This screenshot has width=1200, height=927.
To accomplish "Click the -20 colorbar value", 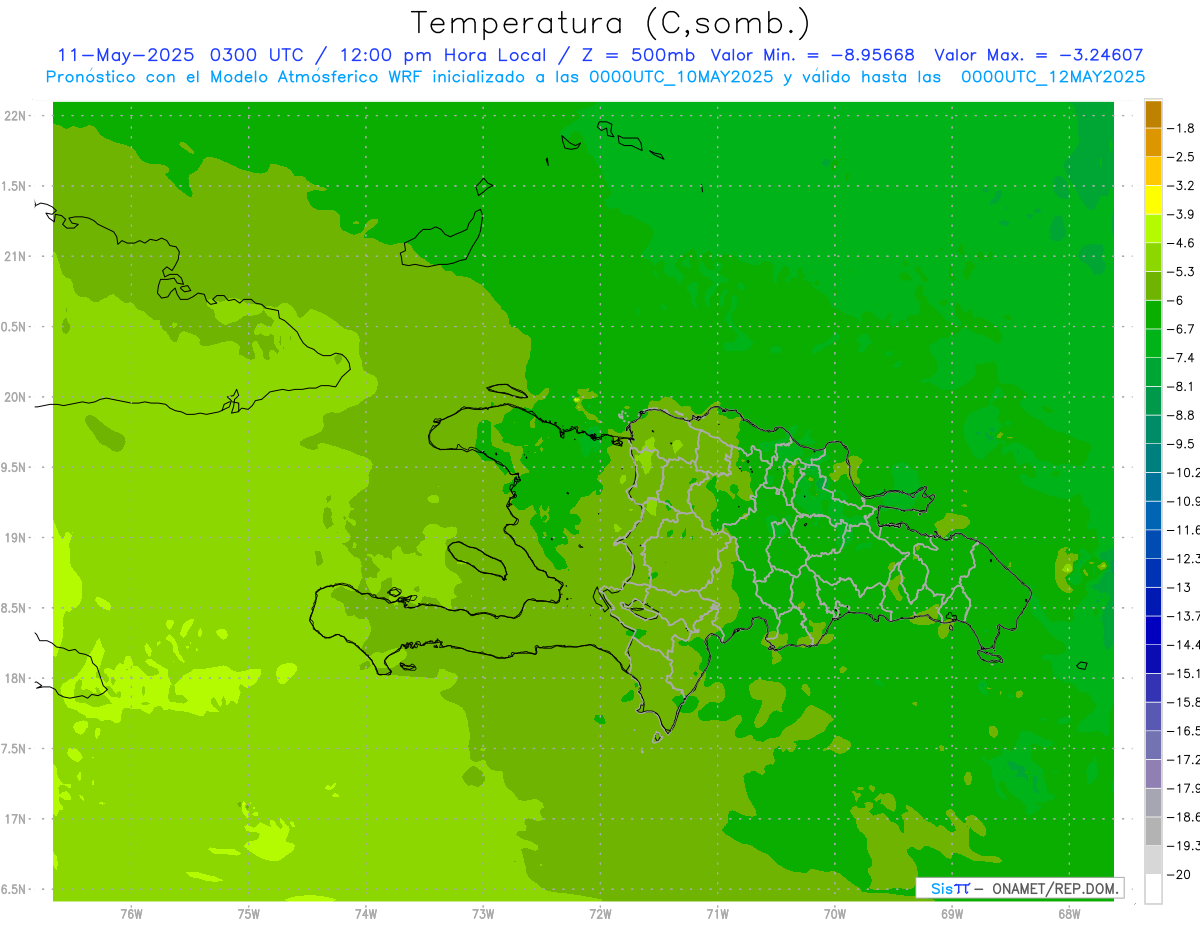I will 1180,874.
